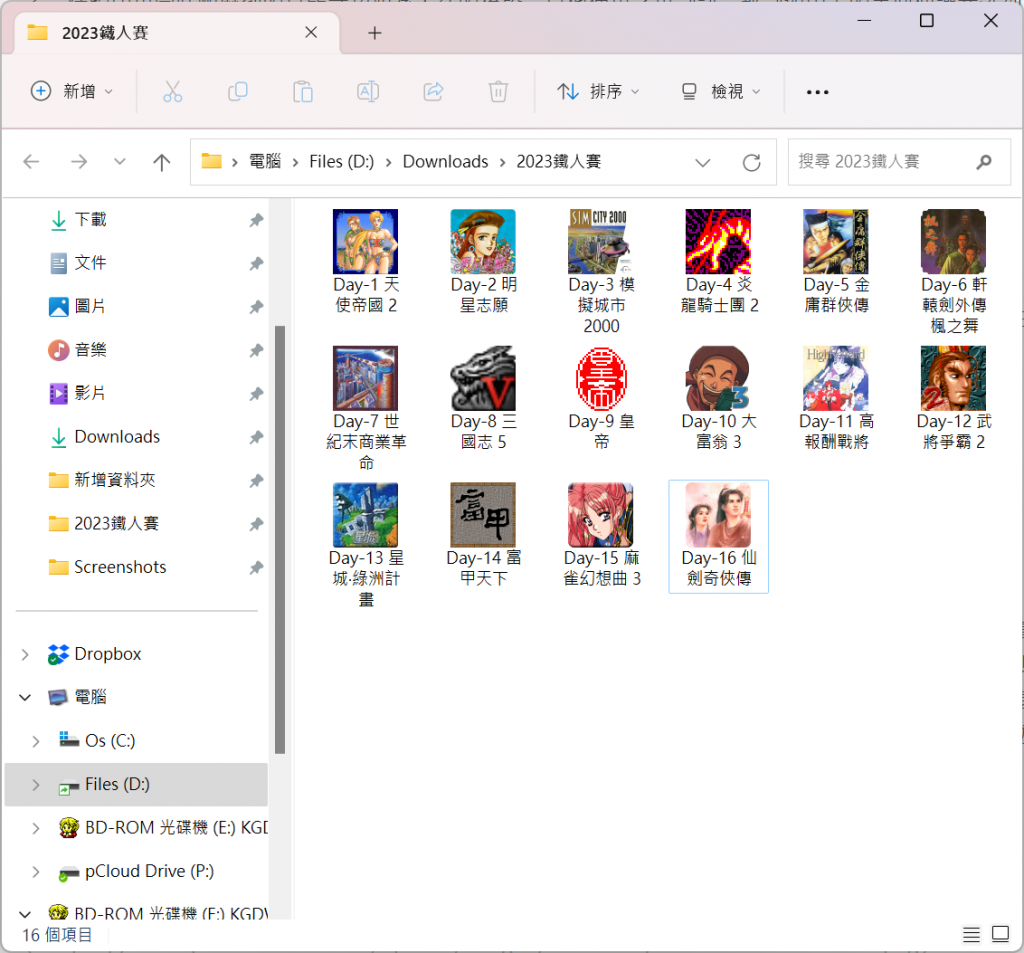Select pCloud Drive (P:) in sidebar
The image size is (1024, 953).
[150, 871]
